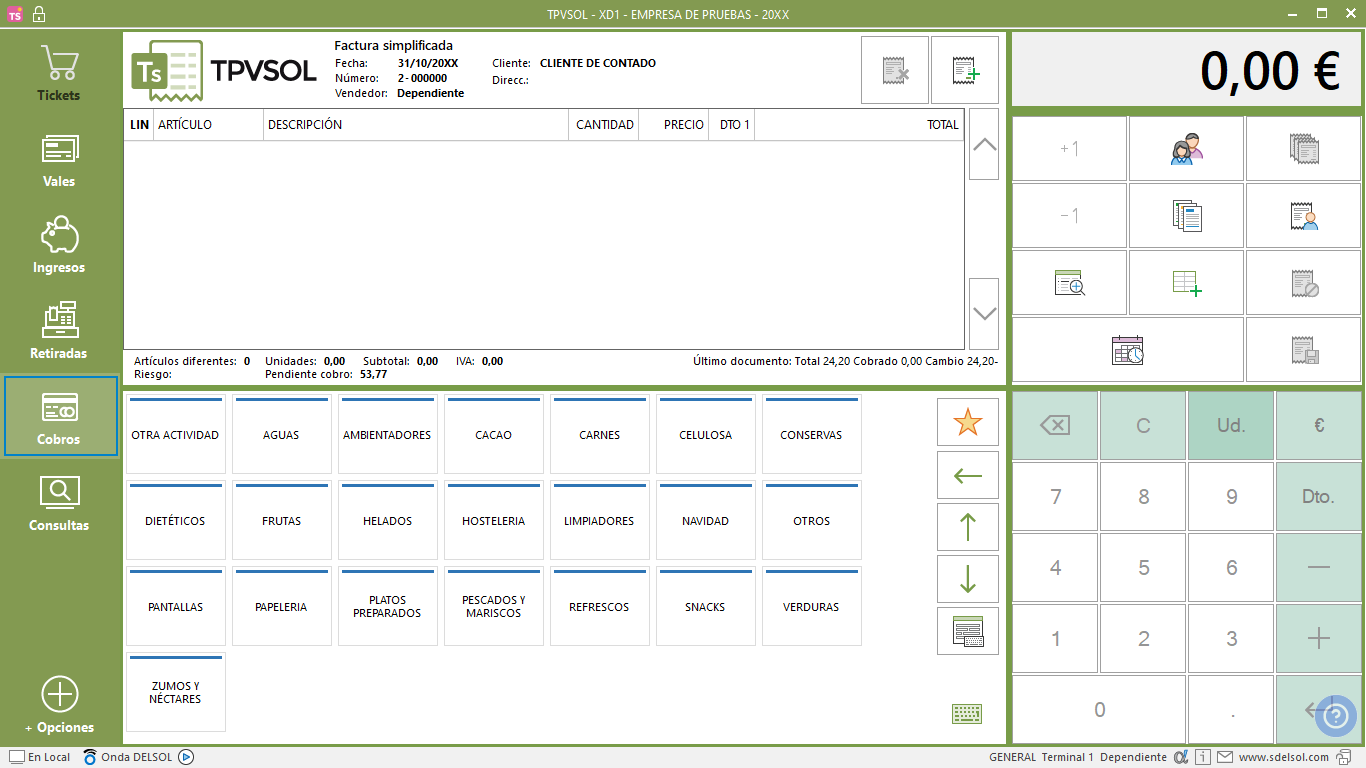Image resolution: width=1366 pixels, height=768 pixels.
Task: Select the REFRESCOS category
Action: pyautogui.click(x=599, y=607)
